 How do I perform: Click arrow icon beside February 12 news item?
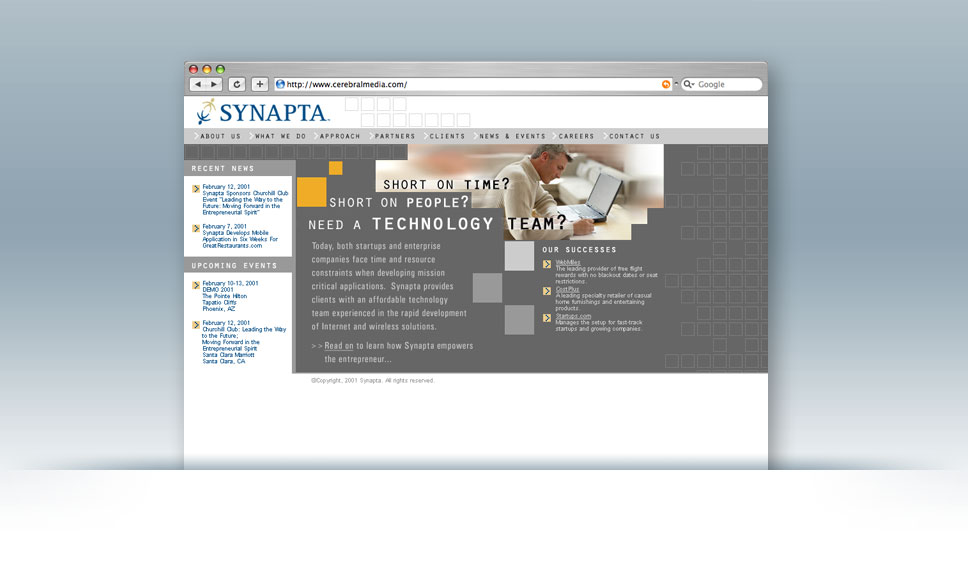pos(196,189)
